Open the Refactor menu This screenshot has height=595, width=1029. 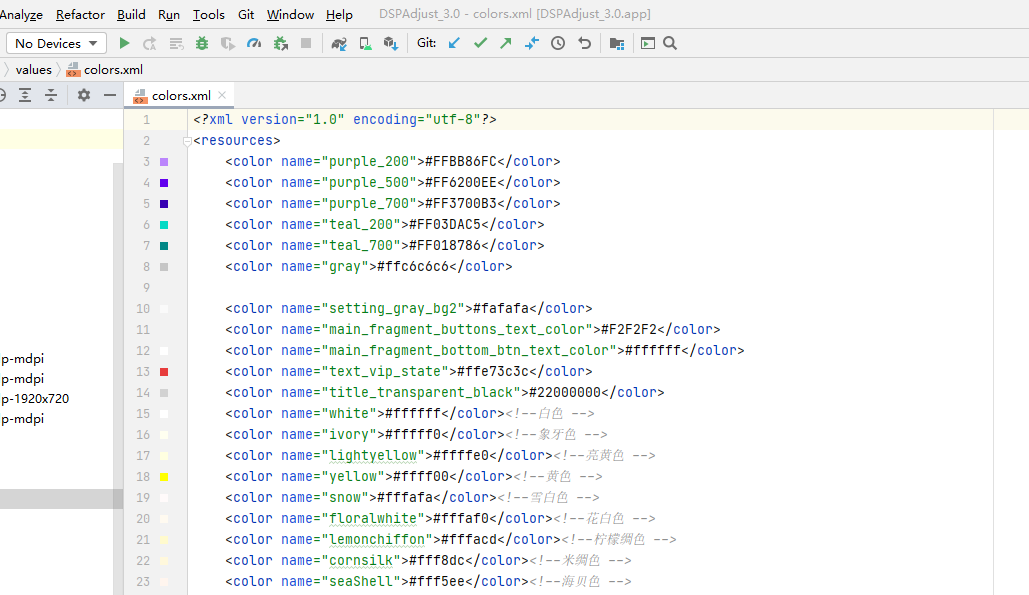pyautogui.click(x=79, y=14)
